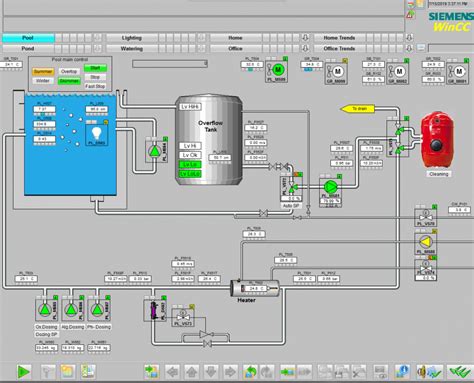Open the GR_M002 fan motor faceplate
474x383 pixels.
398,72
